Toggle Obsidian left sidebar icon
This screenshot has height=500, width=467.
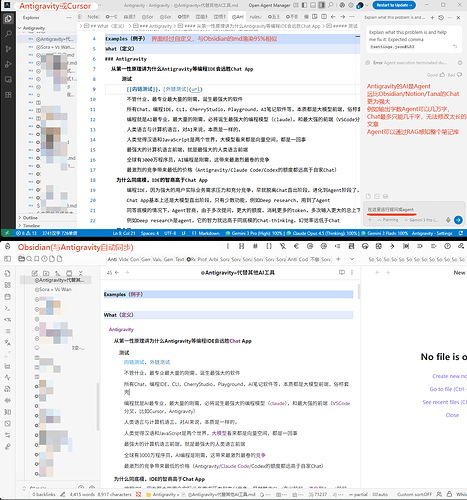coord(7,259)
